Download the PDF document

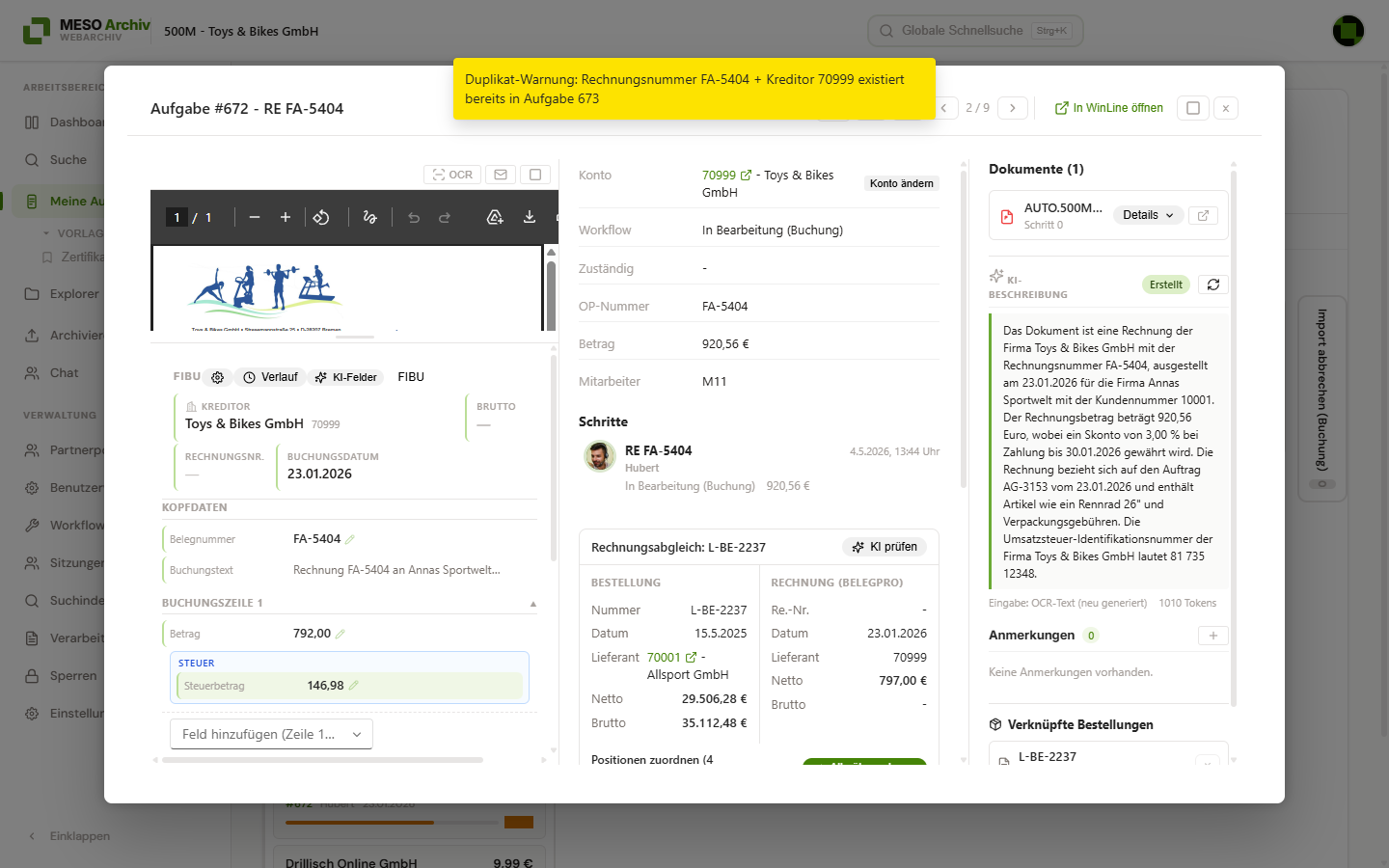(x=530, y=218)
